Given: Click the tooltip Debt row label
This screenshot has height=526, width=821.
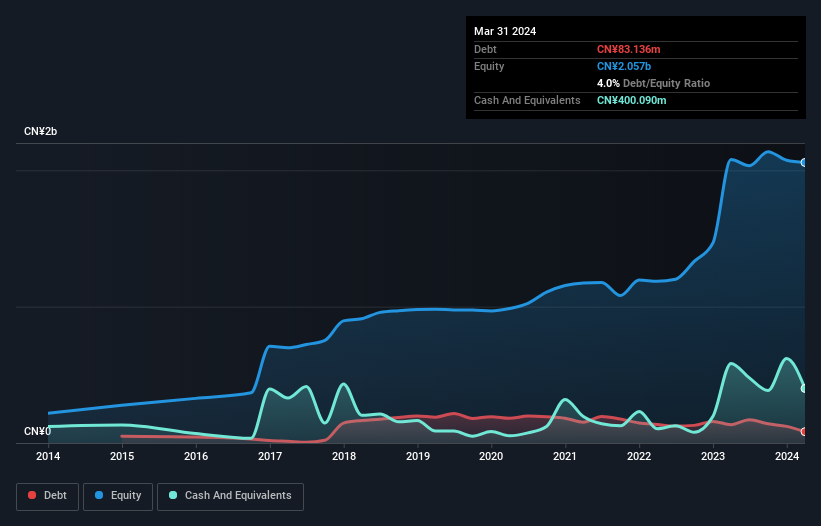Looking at the screenshot, I should coord(485,49).
